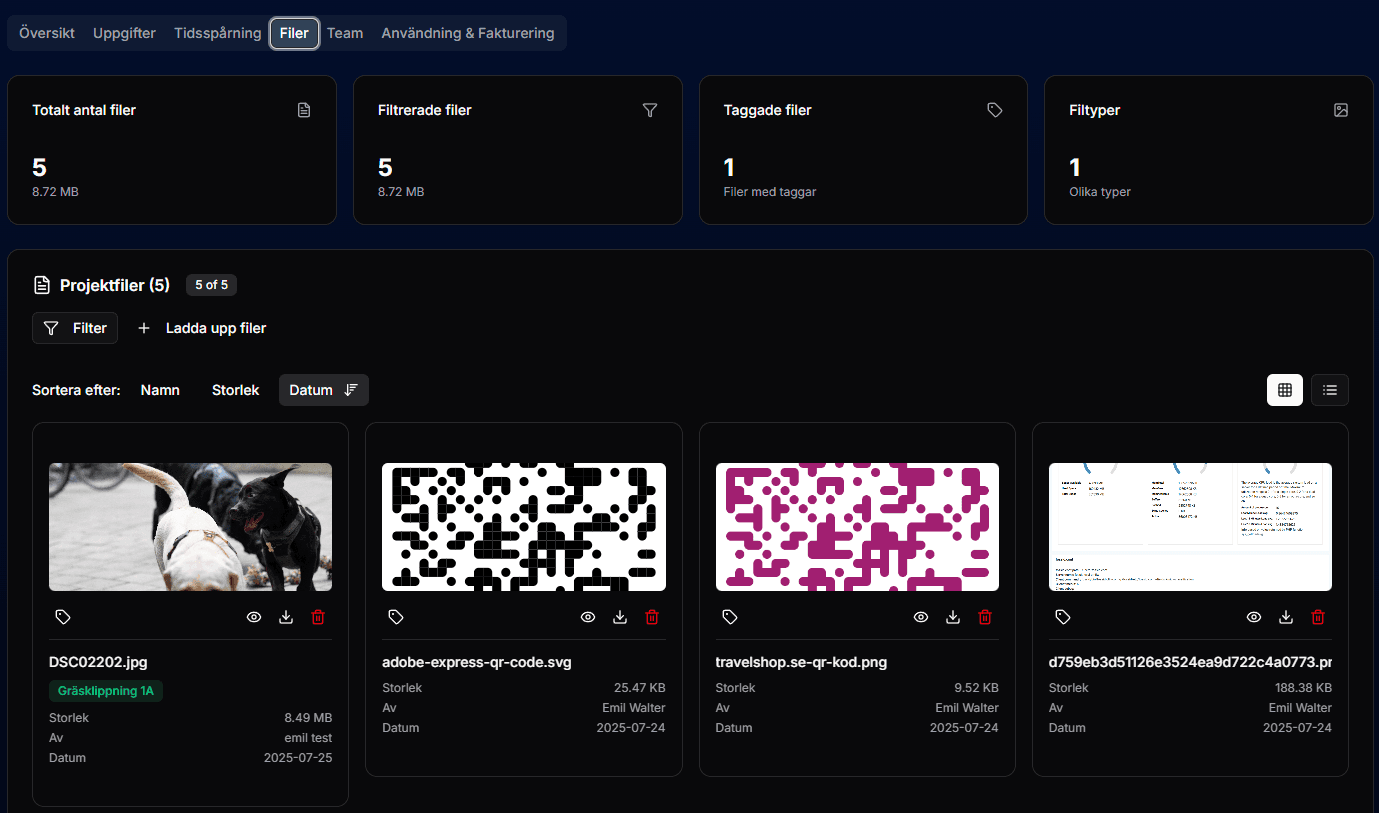Select the Filer tab
This screenshot has width=1379, height=813.
click(x=294, y=33)
